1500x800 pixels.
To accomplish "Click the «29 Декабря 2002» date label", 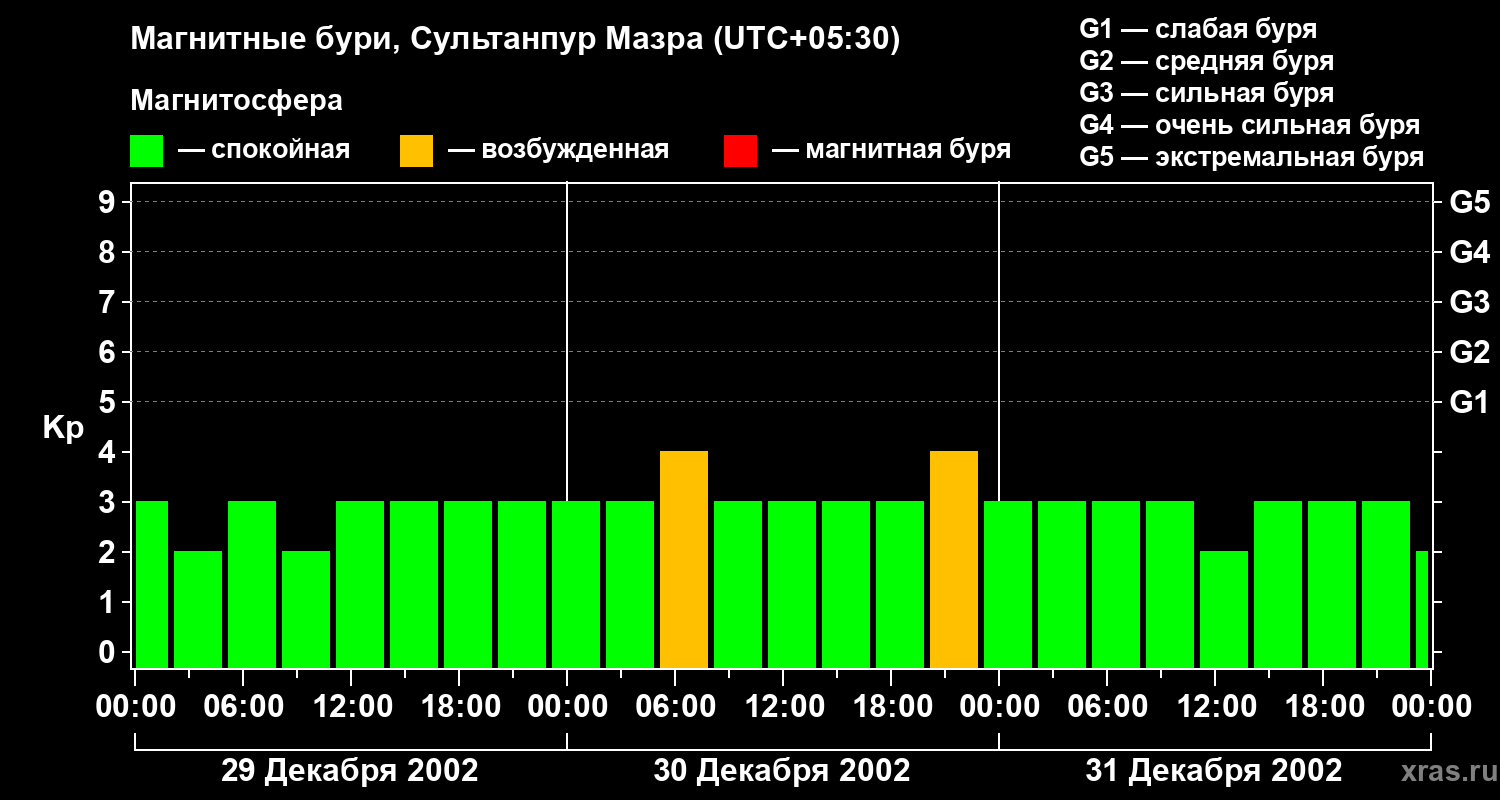I will (x=350, y=771).
